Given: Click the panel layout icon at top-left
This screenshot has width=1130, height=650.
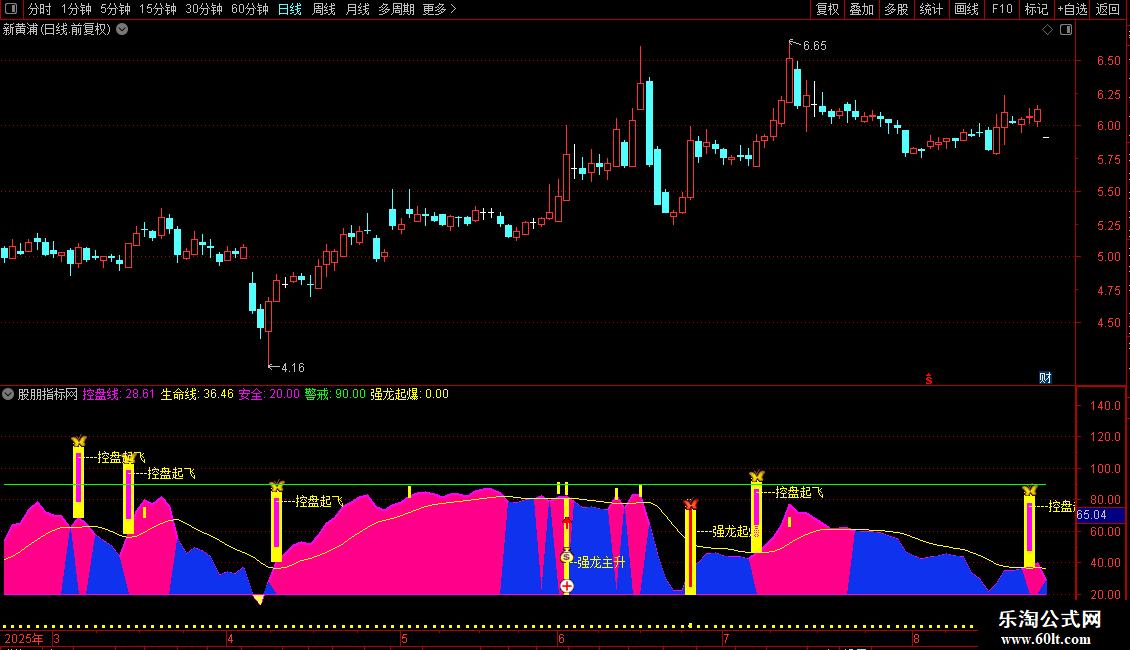Looking at the screenshot, I should pos(11,9).
